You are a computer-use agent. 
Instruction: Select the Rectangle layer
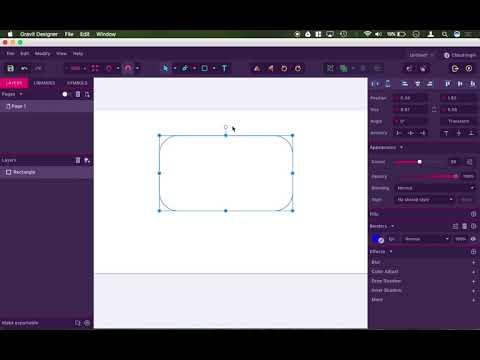[x=47, y=172]
